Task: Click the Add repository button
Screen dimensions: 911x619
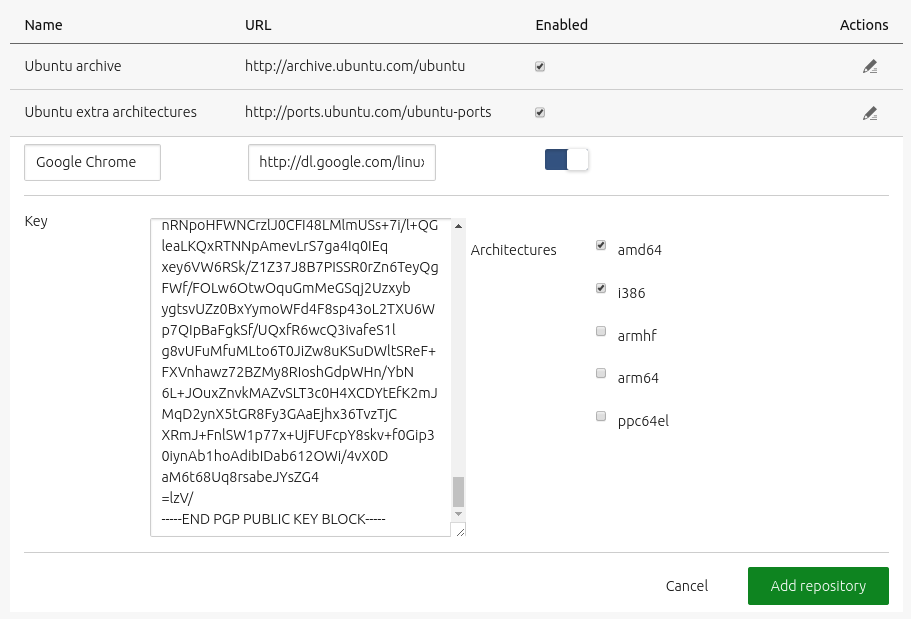Action: 817,586
